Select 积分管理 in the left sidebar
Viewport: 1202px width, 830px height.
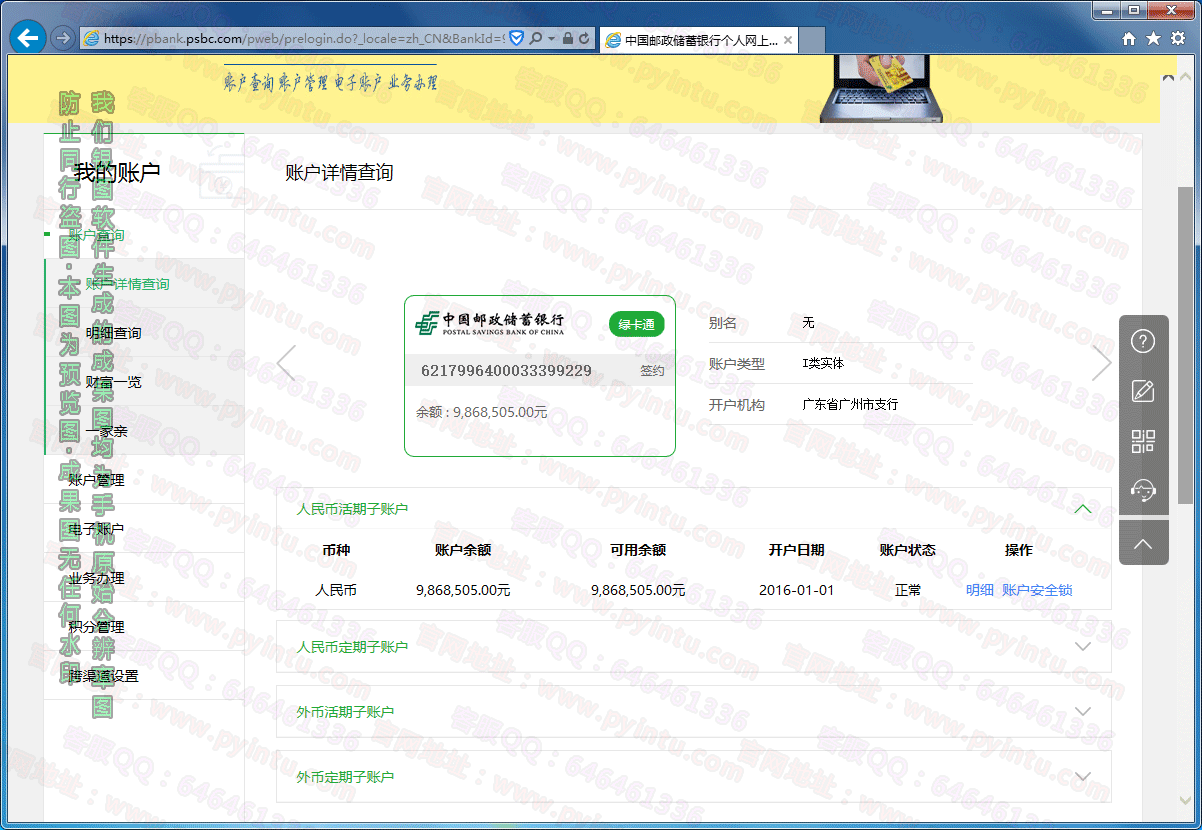[x=97, y=627]
